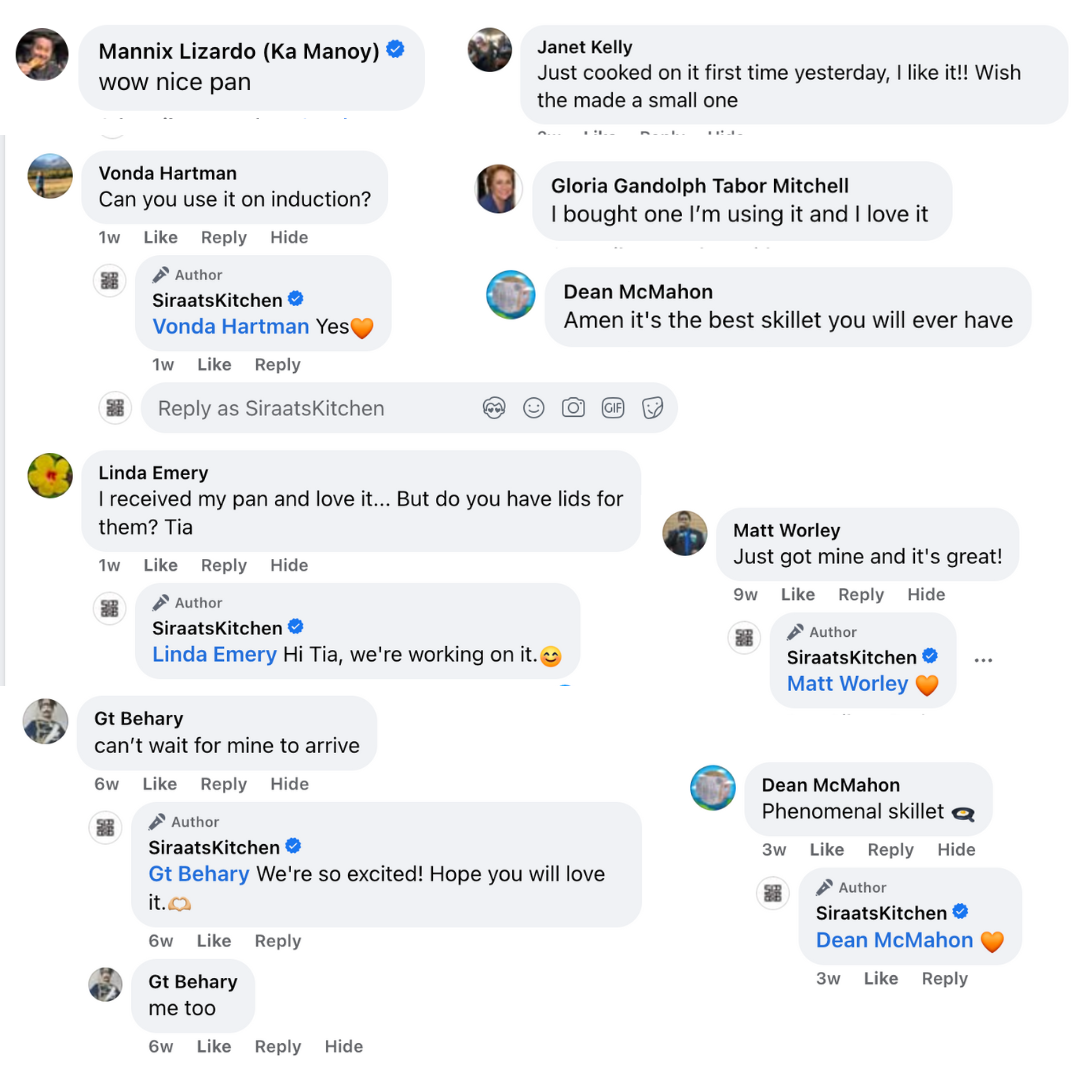The width and height of the screenshot is (1080, 1080).
Task: Click Vonda Hartman's profile picture
Action: pyautogui.click(x=49, y=177)
